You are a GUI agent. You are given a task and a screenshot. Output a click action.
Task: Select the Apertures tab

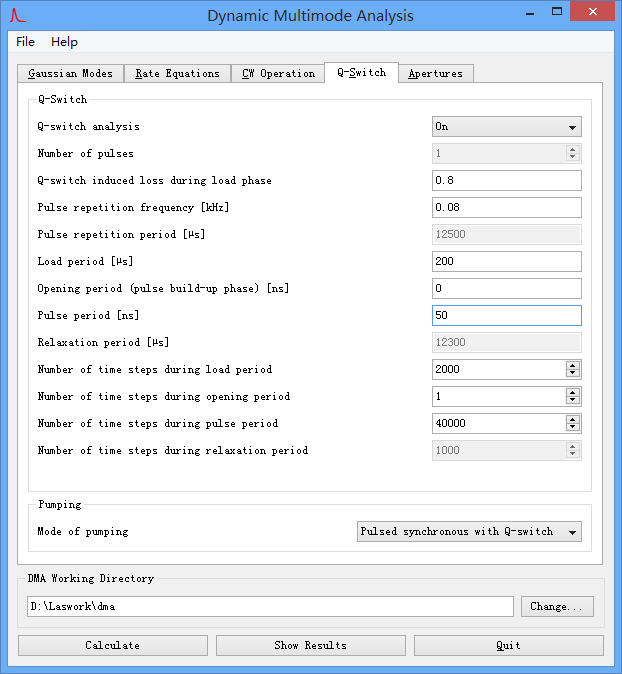tap(435, 74)
